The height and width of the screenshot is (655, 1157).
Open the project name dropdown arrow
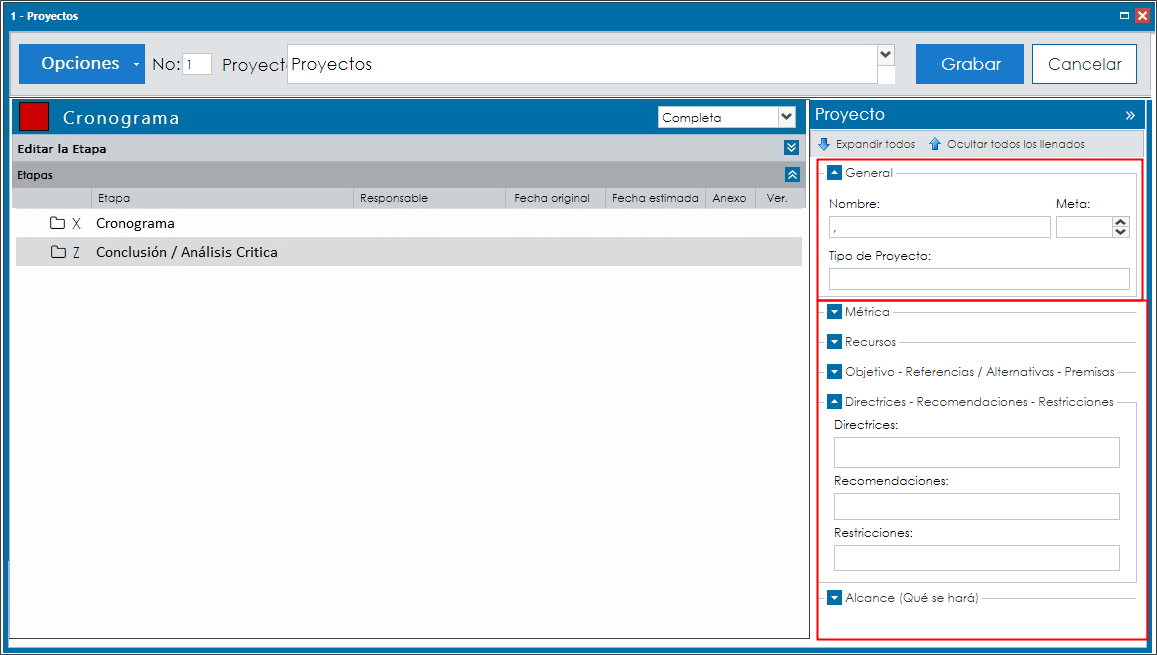[885, 55]
